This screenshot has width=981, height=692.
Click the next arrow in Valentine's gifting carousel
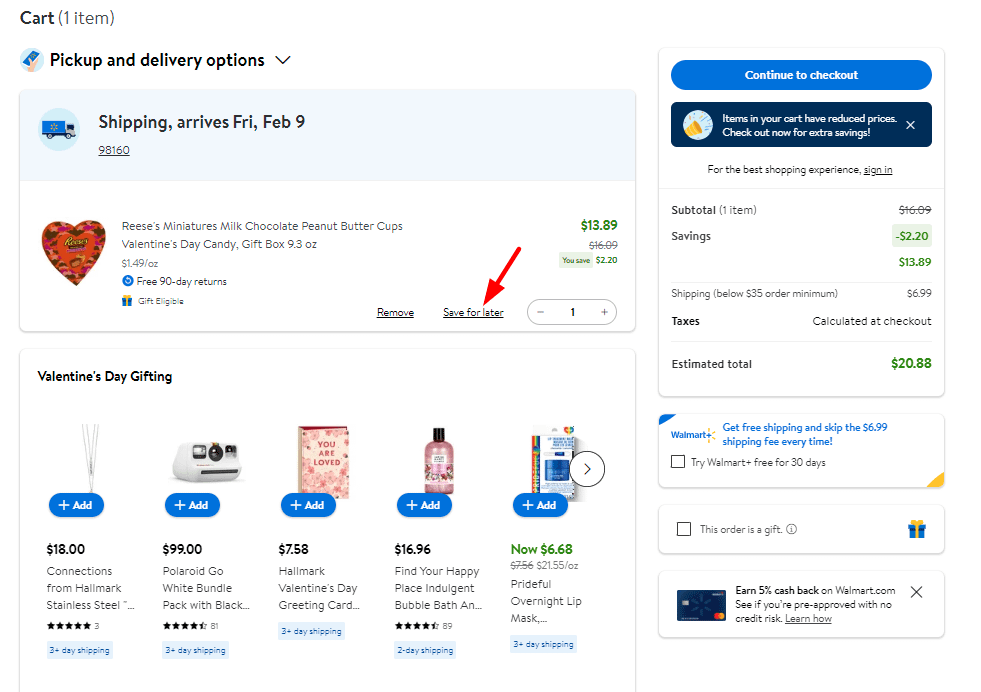(587, 468)
